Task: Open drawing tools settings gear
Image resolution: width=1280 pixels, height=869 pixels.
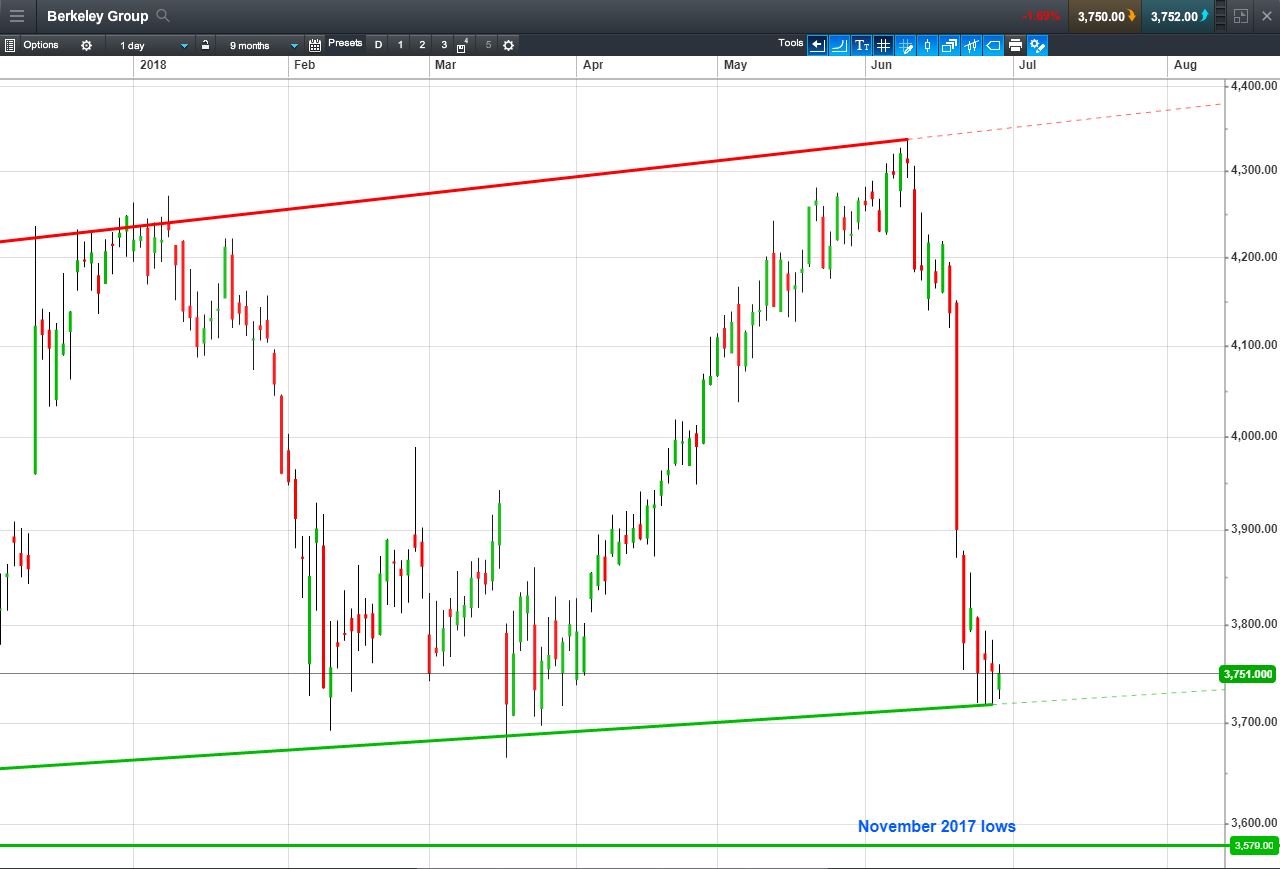Action: click(x=1037, y=45)
